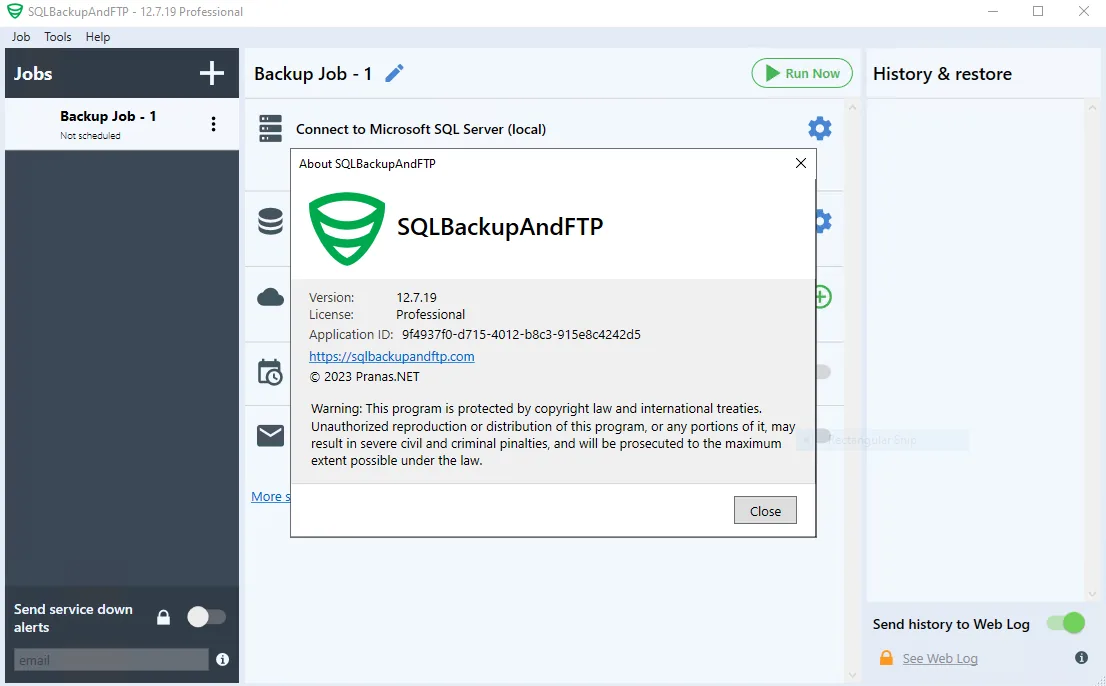Open the Job menu
The width and height of the screenshot is (1106, 686).
pyautogui.click(x=20, y=37)
